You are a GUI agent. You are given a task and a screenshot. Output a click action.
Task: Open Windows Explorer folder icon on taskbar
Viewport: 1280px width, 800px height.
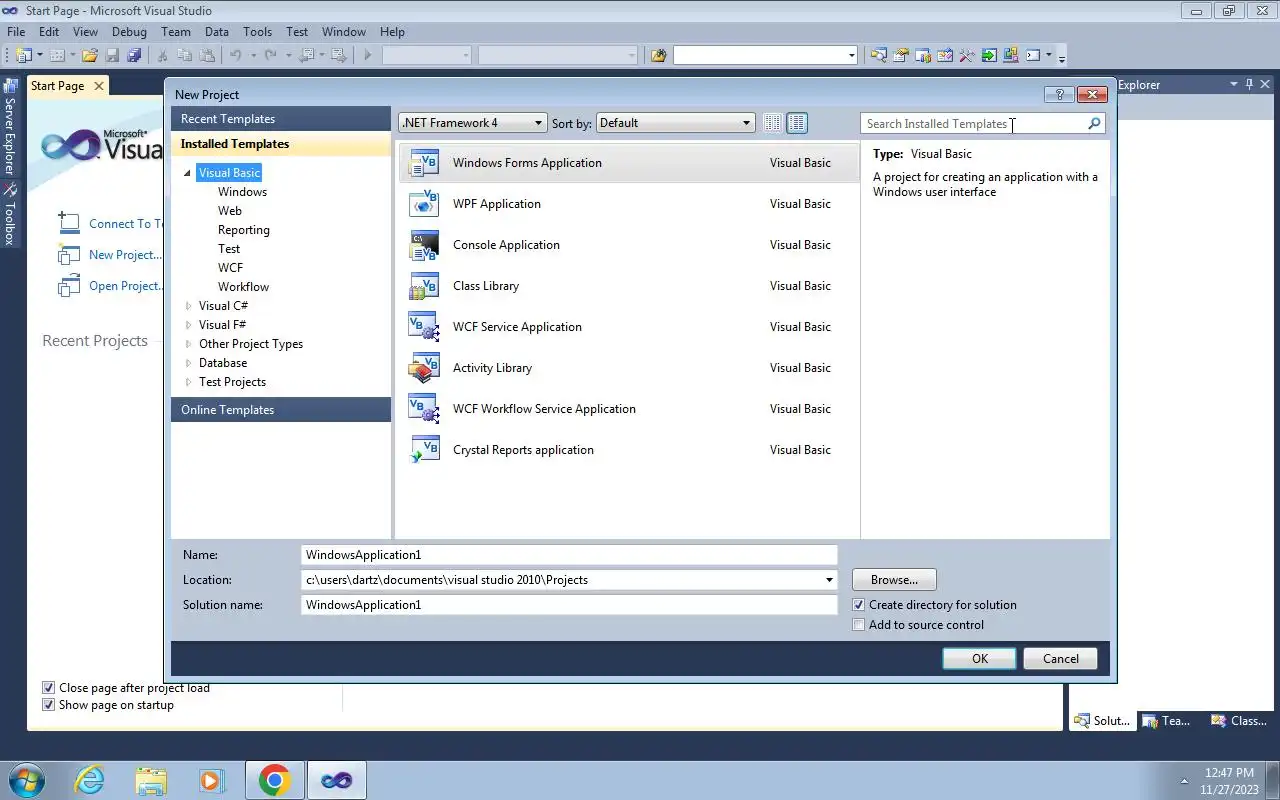(x=150, y=780)
